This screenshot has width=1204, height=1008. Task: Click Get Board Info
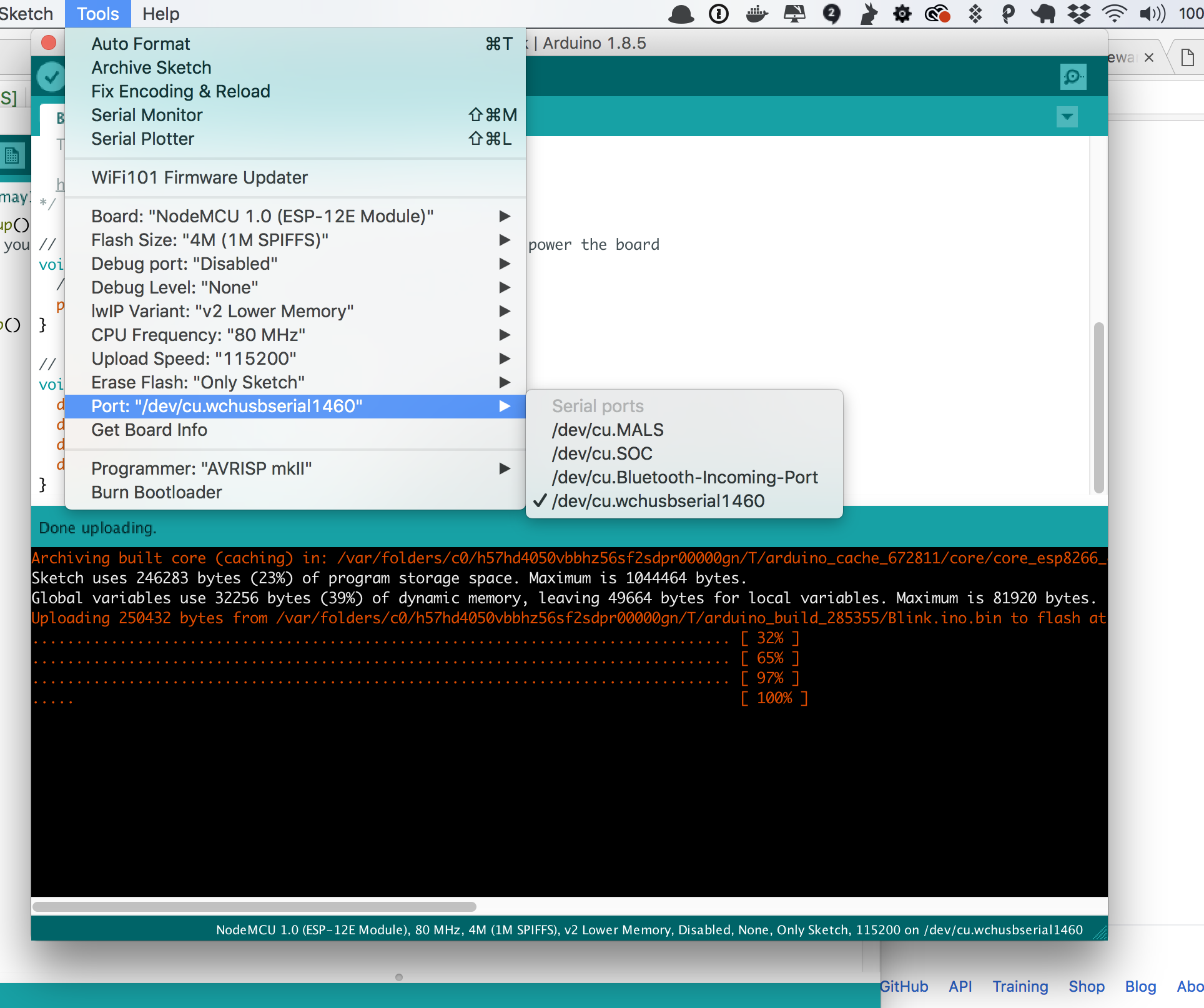[x=149, y=430]
